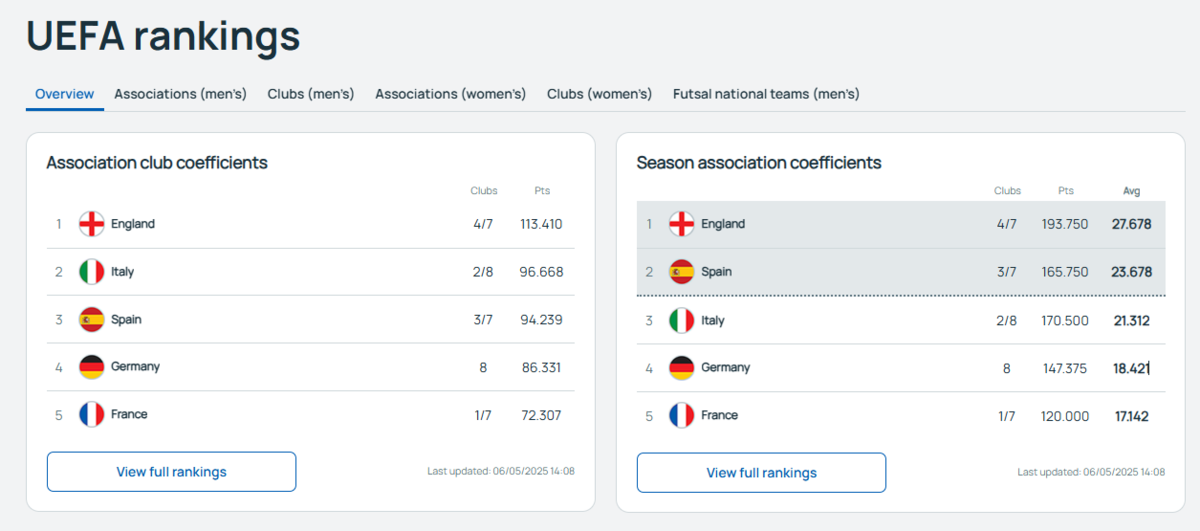Viewport: 1200px width, 531px height.
Task: Select Germany row in Season association coefficients
Action: pos(901,368)
